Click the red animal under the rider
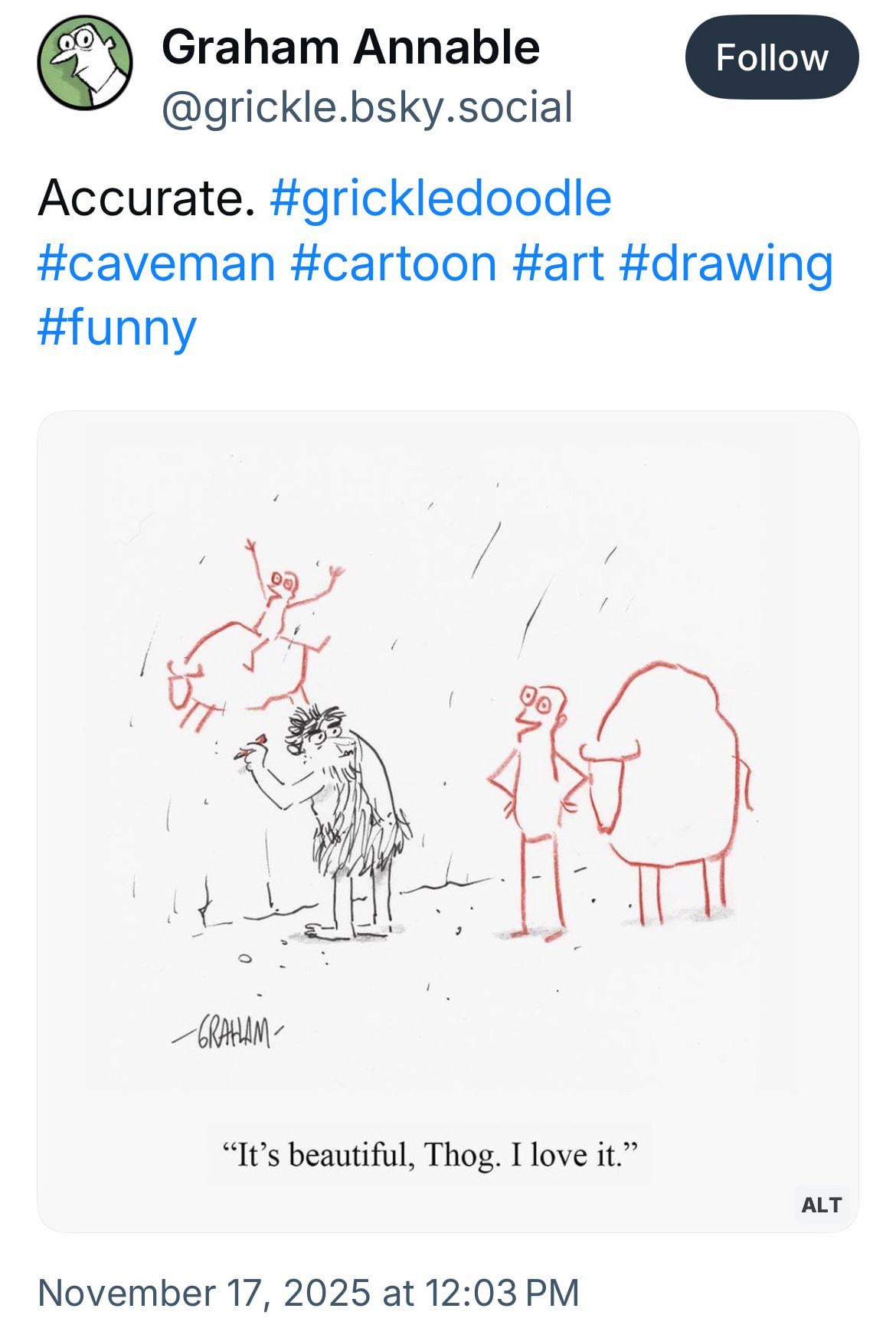 230,666
